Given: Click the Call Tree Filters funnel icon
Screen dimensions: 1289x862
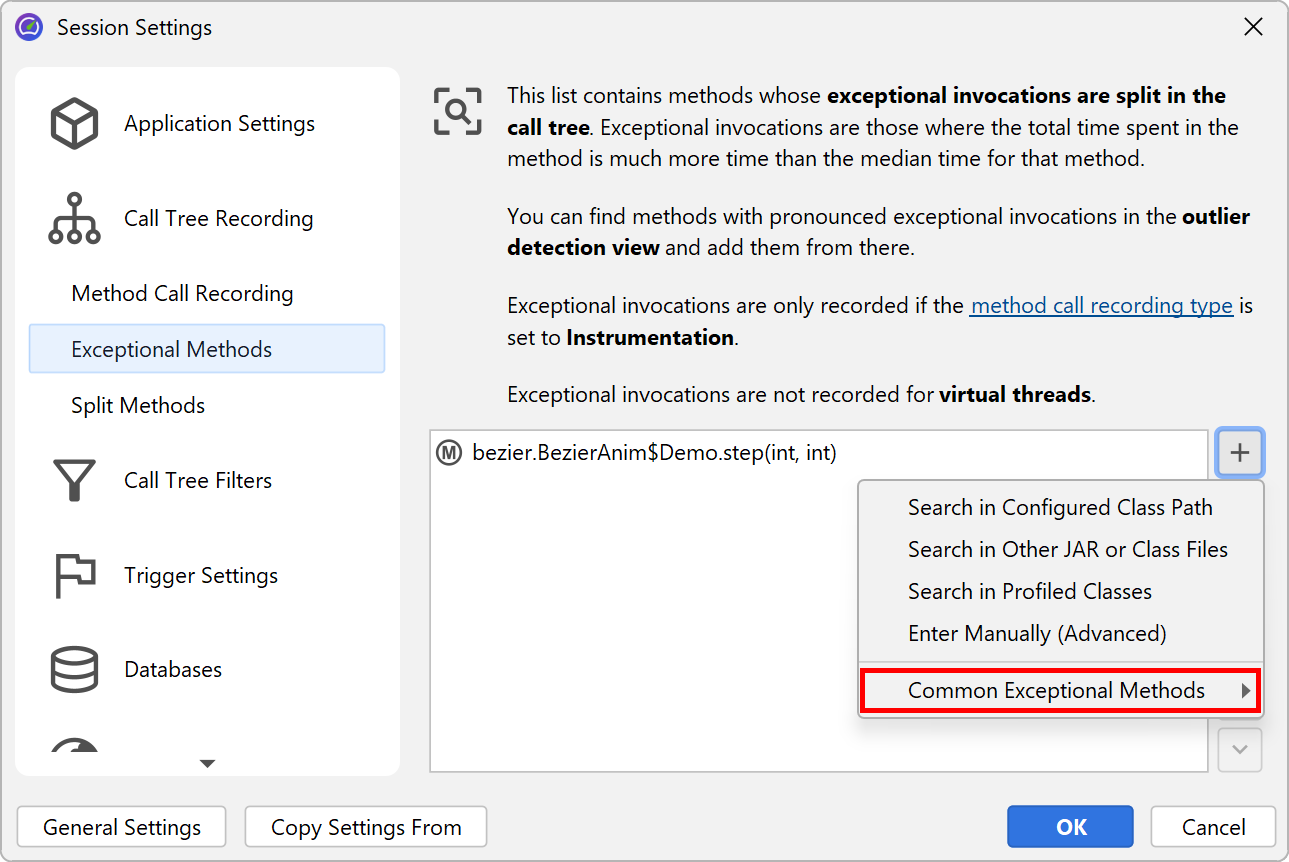Looking at the screenshot, I should click(74, 481).
